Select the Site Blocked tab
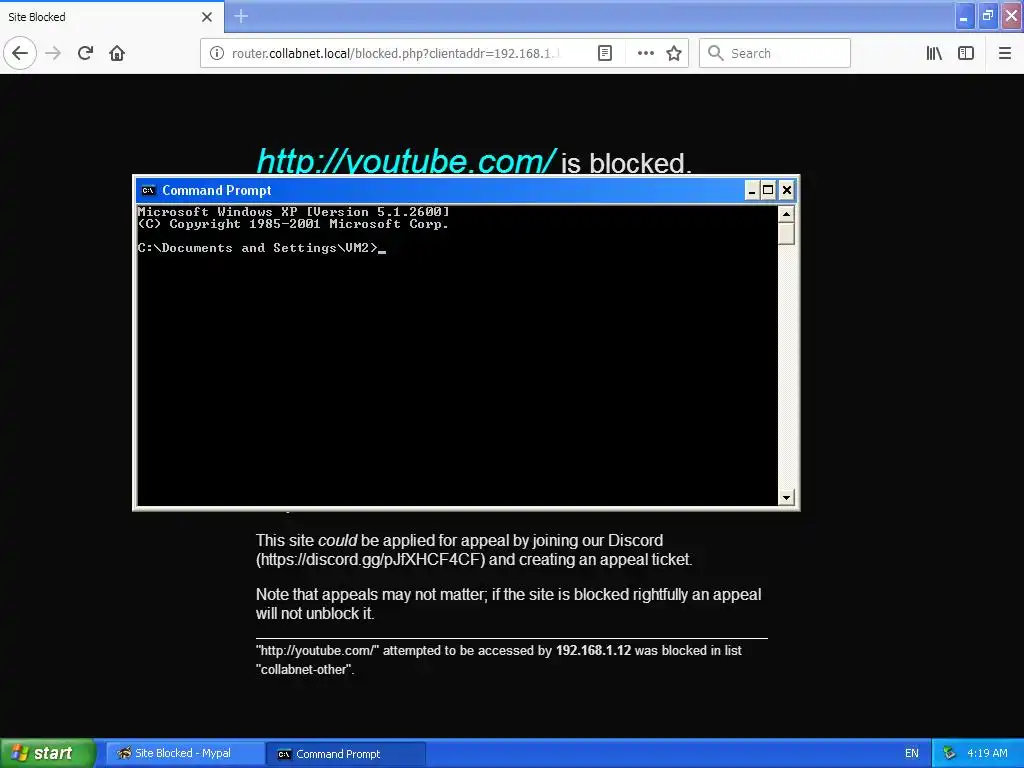 (x=112, y=17)
